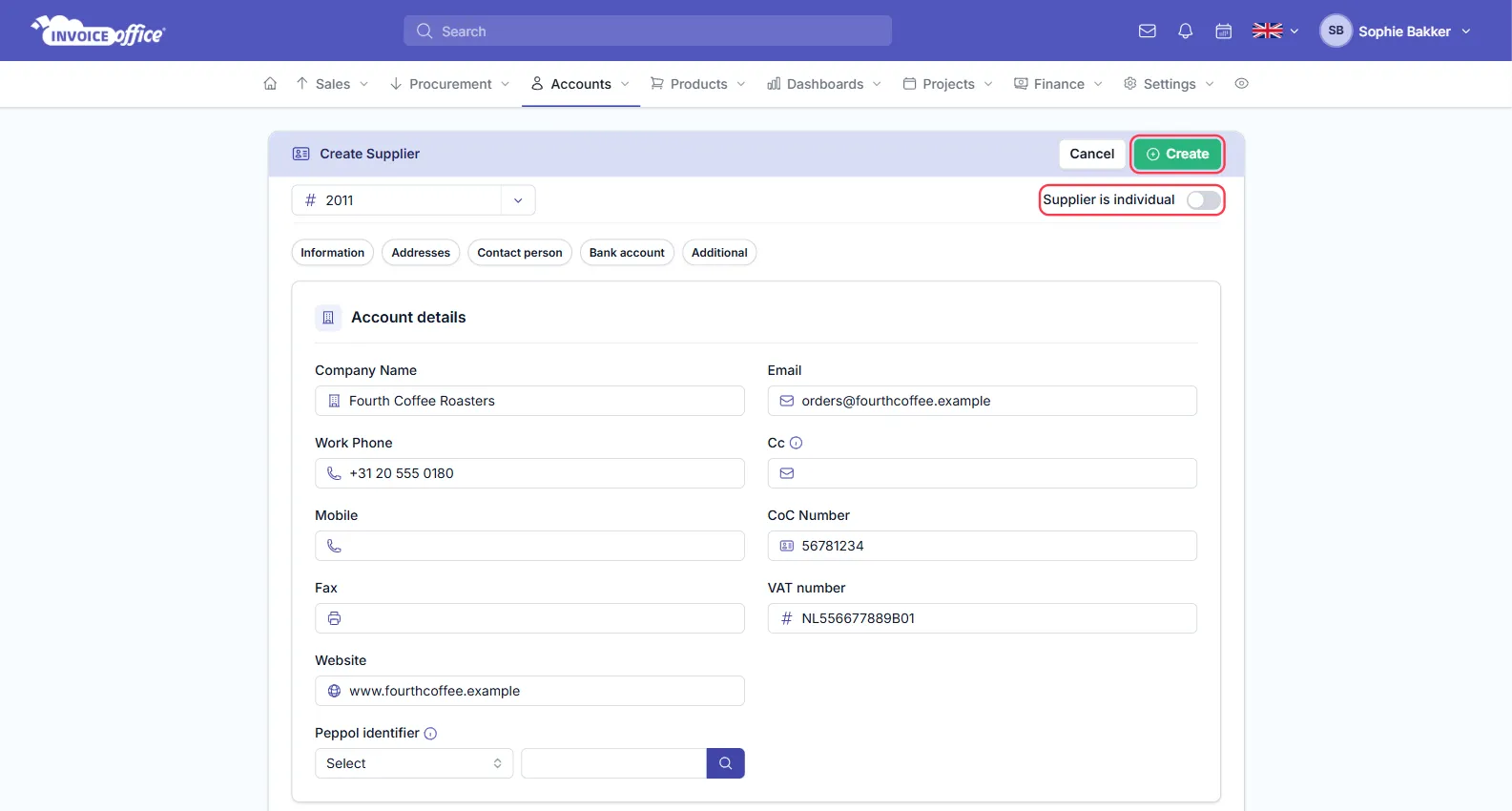
Task: Click globe icon in Website field
Action: (334, 691)
